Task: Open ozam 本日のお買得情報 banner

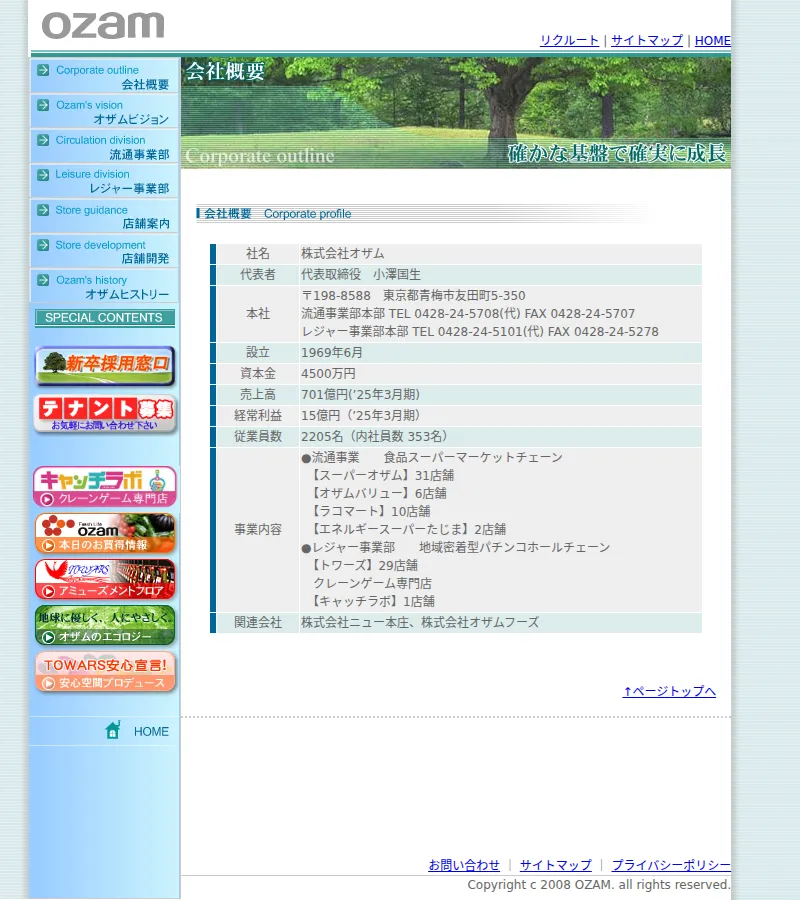Action: pyautogui.click(x=104, y=533)
